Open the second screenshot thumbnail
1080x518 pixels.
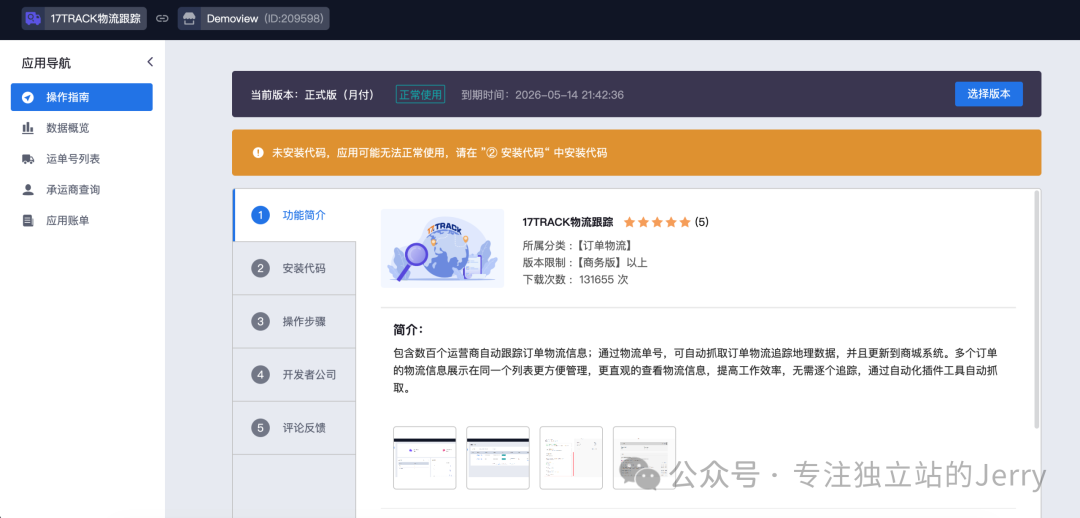[498, 457]
